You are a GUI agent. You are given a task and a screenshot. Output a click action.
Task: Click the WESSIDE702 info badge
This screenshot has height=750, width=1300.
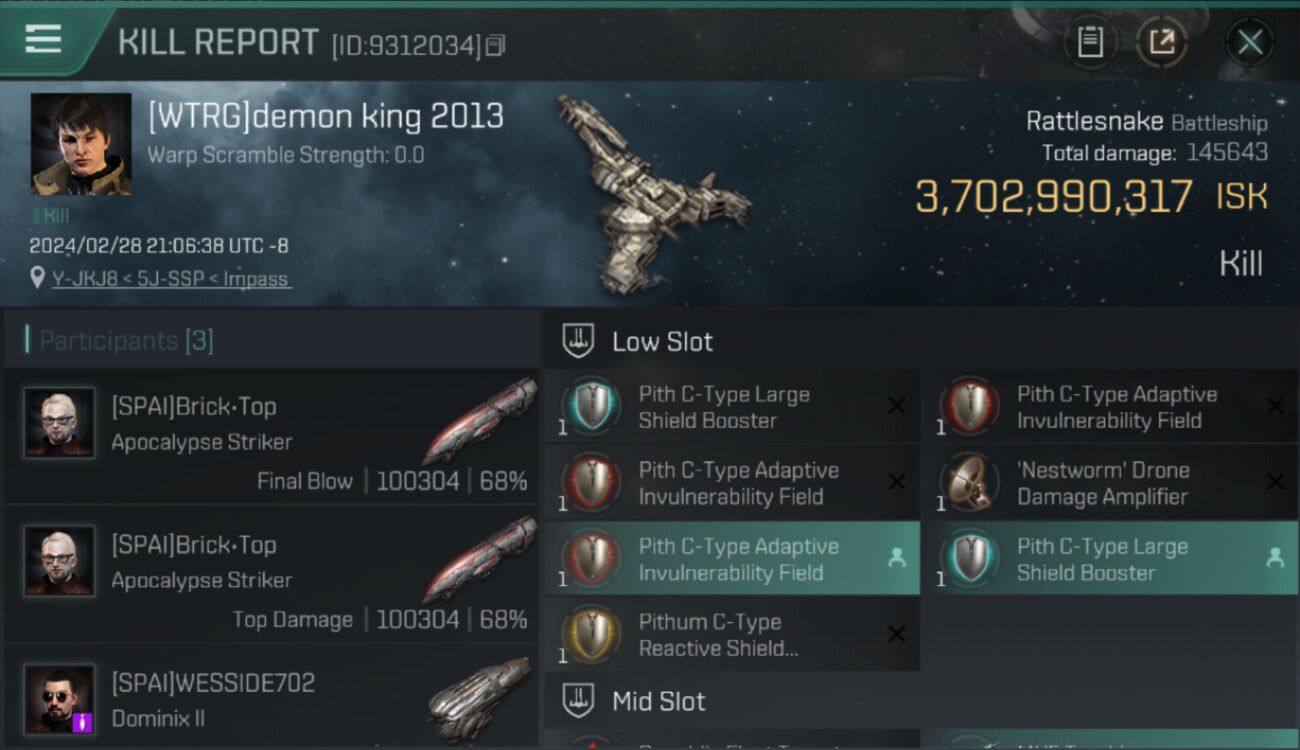82,722
